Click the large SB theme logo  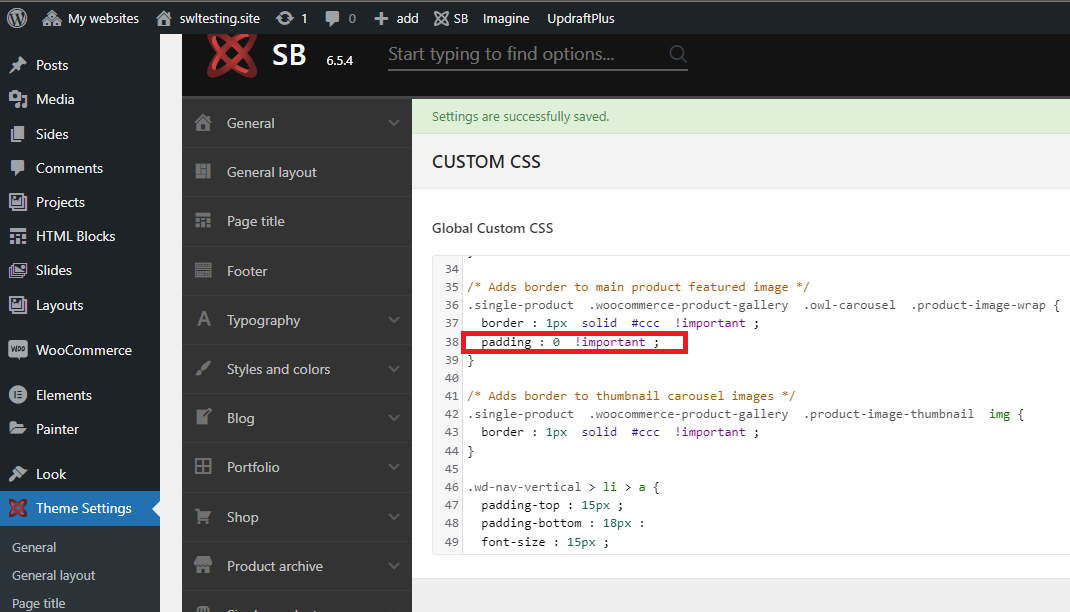(233, 55)
